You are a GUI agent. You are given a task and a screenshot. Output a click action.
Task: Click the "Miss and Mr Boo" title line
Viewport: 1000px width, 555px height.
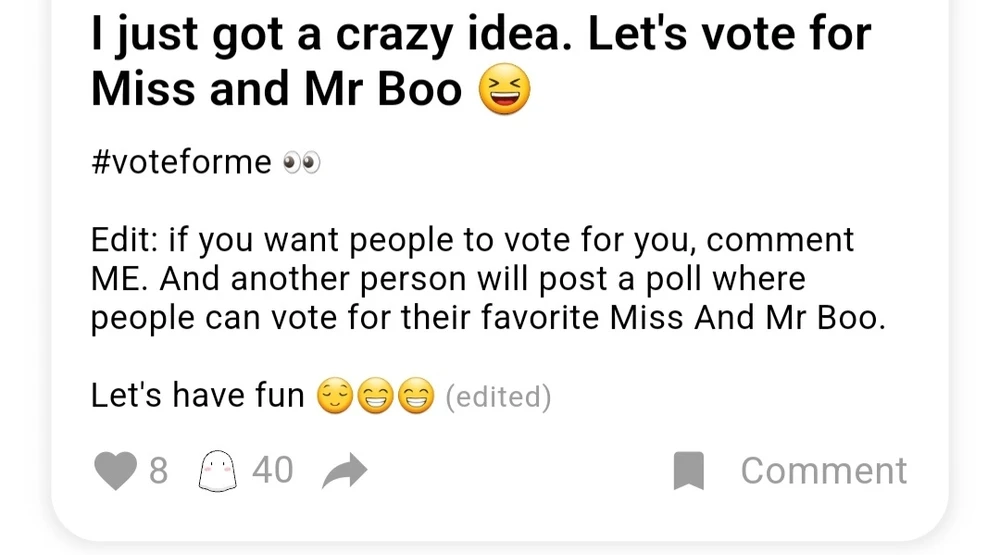[x=276, y=89]
